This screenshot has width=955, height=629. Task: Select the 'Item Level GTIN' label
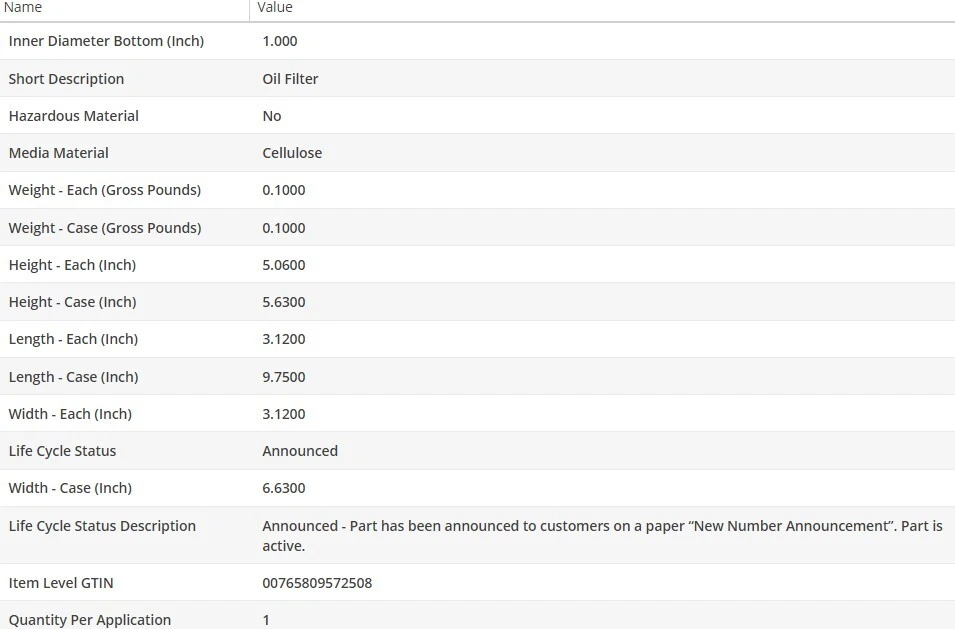pos(61,583)
